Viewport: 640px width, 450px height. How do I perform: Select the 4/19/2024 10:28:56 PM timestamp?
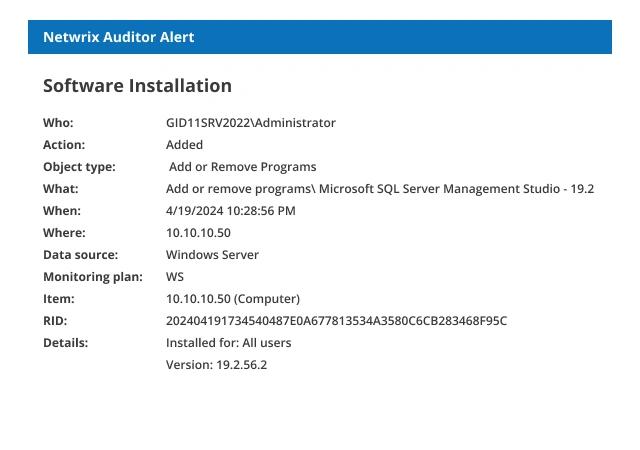click(231, 211)
